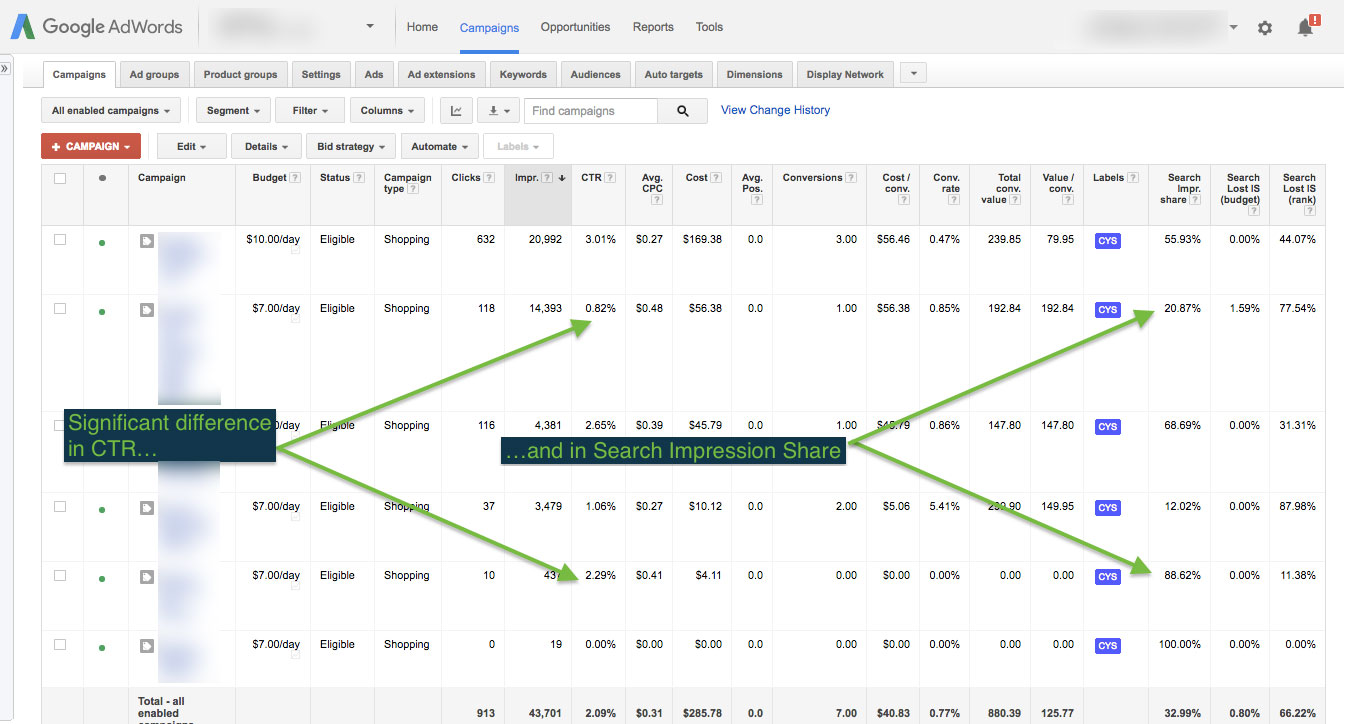This screenshot has height=724, width=1346.
Task: Open View Change History link
Action: [775, 110]
